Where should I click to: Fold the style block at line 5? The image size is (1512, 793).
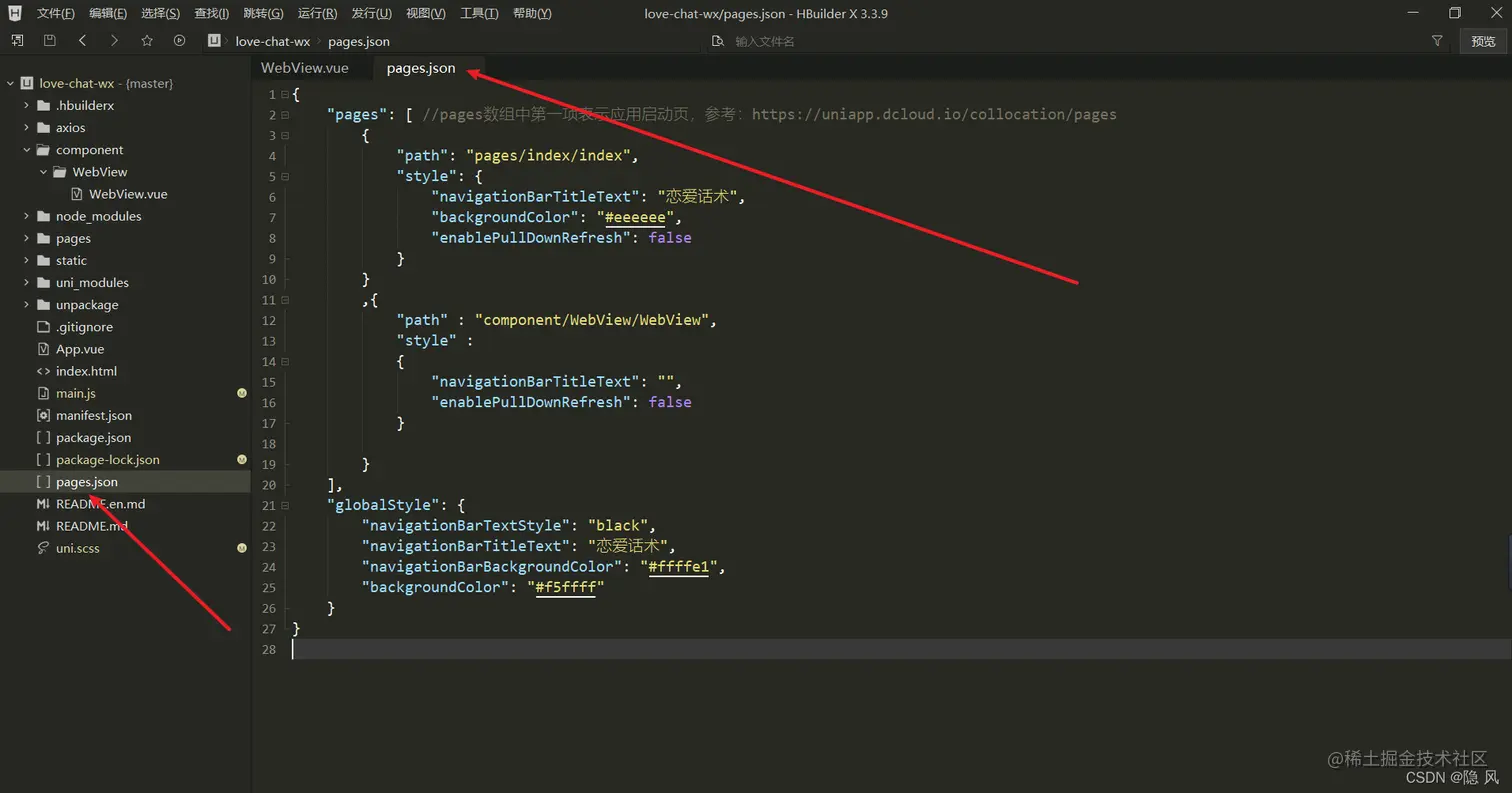285,176
